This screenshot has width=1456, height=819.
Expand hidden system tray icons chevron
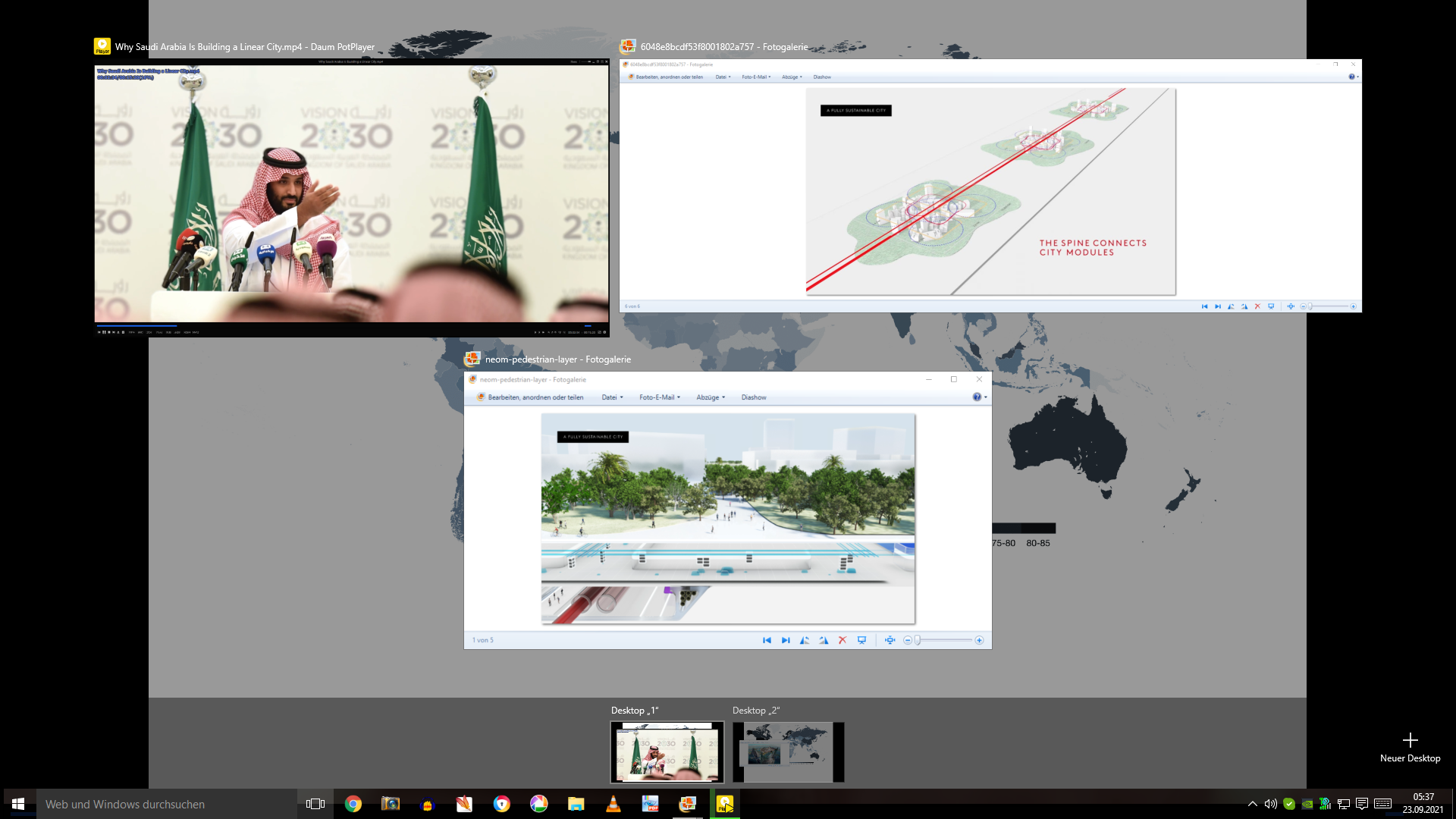tap(1253, 804)
